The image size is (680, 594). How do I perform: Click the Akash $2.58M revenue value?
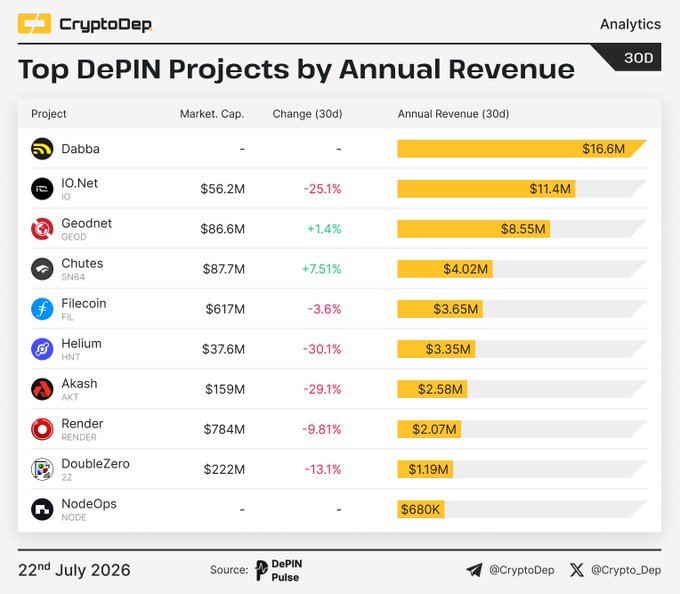pos(440,389)
